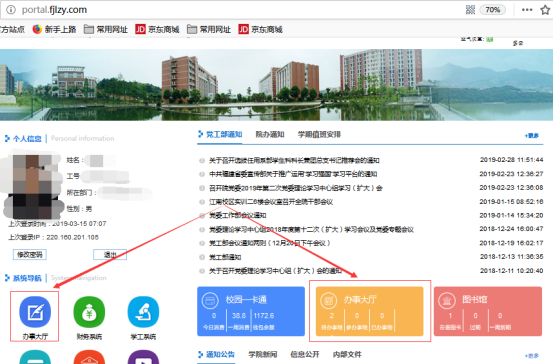Open the first 常用网址 bookmark folder
Image resolution: width=554 pixels, height=364 pixels.
pyautogui.click(x=106, y=29)
